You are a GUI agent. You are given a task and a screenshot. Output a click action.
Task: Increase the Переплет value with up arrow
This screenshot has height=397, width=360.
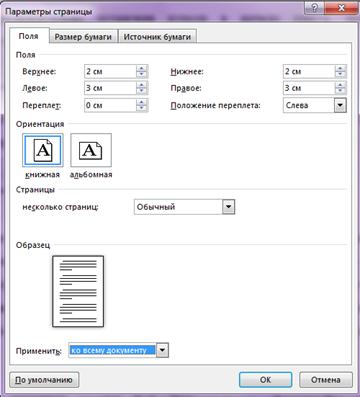click(x=142, y=102)
